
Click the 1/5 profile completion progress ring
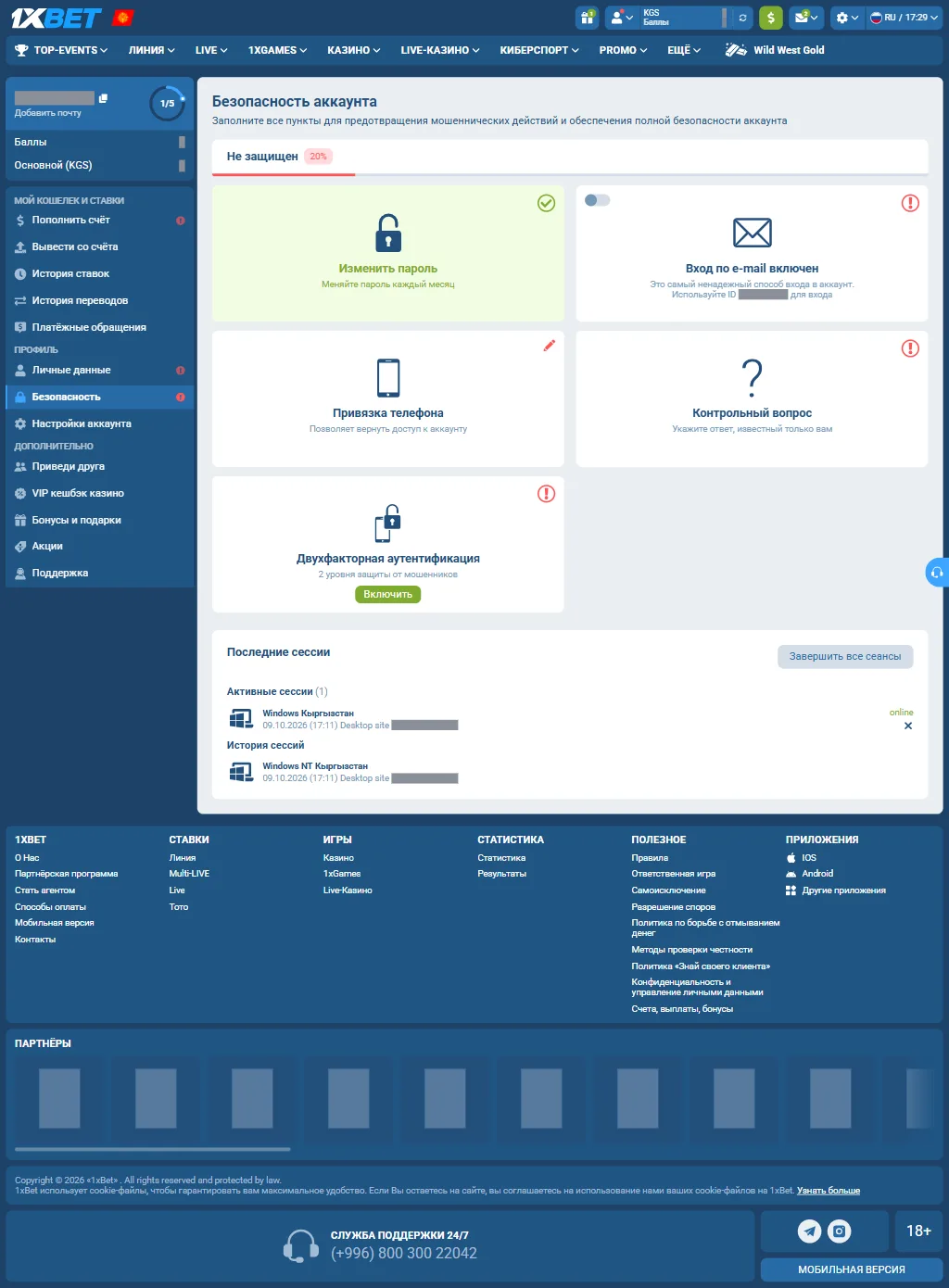coord(168,103)
